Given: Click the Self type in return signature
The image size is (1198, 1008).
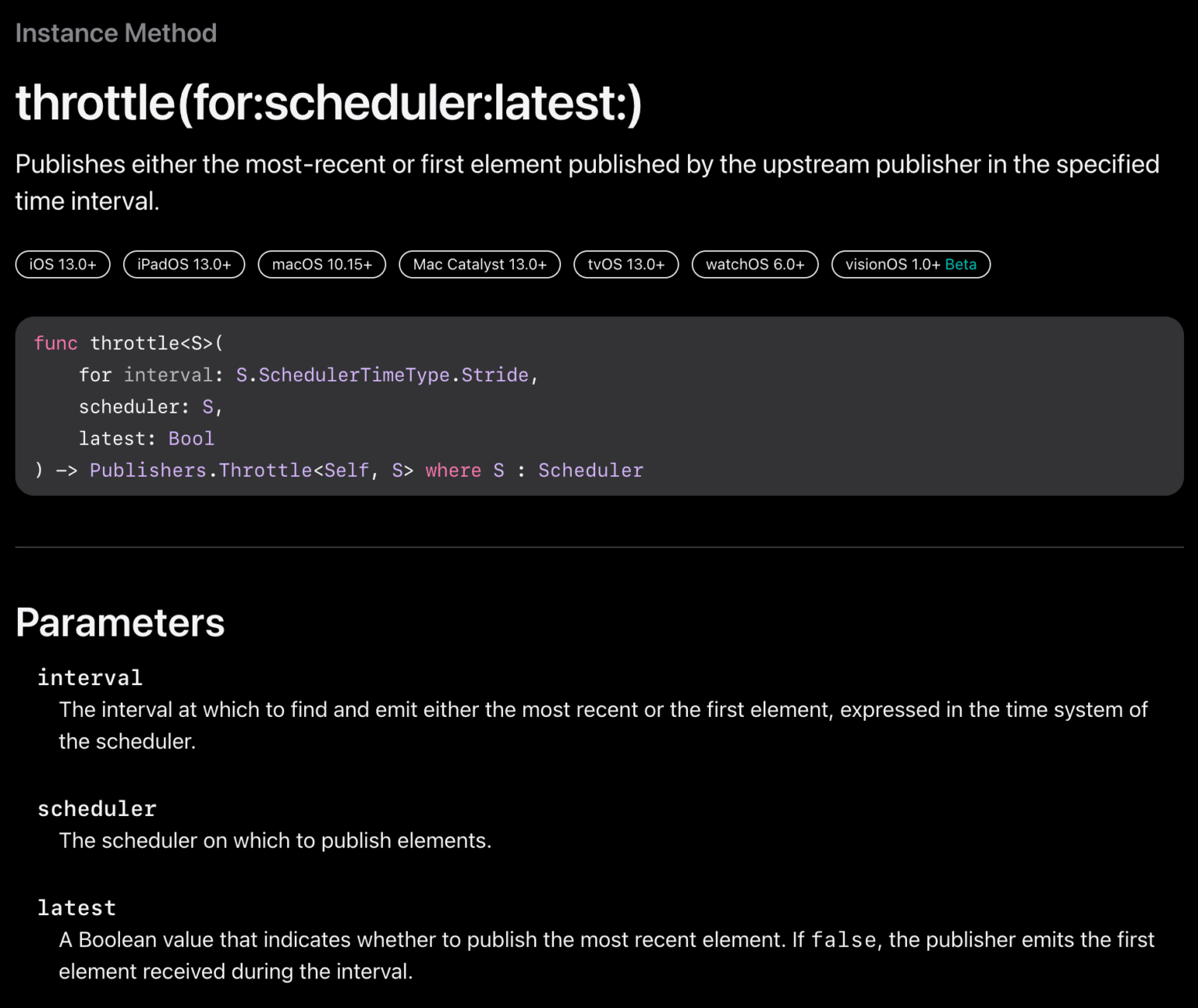Looking at the screenshot, I should tap(346, 470).
